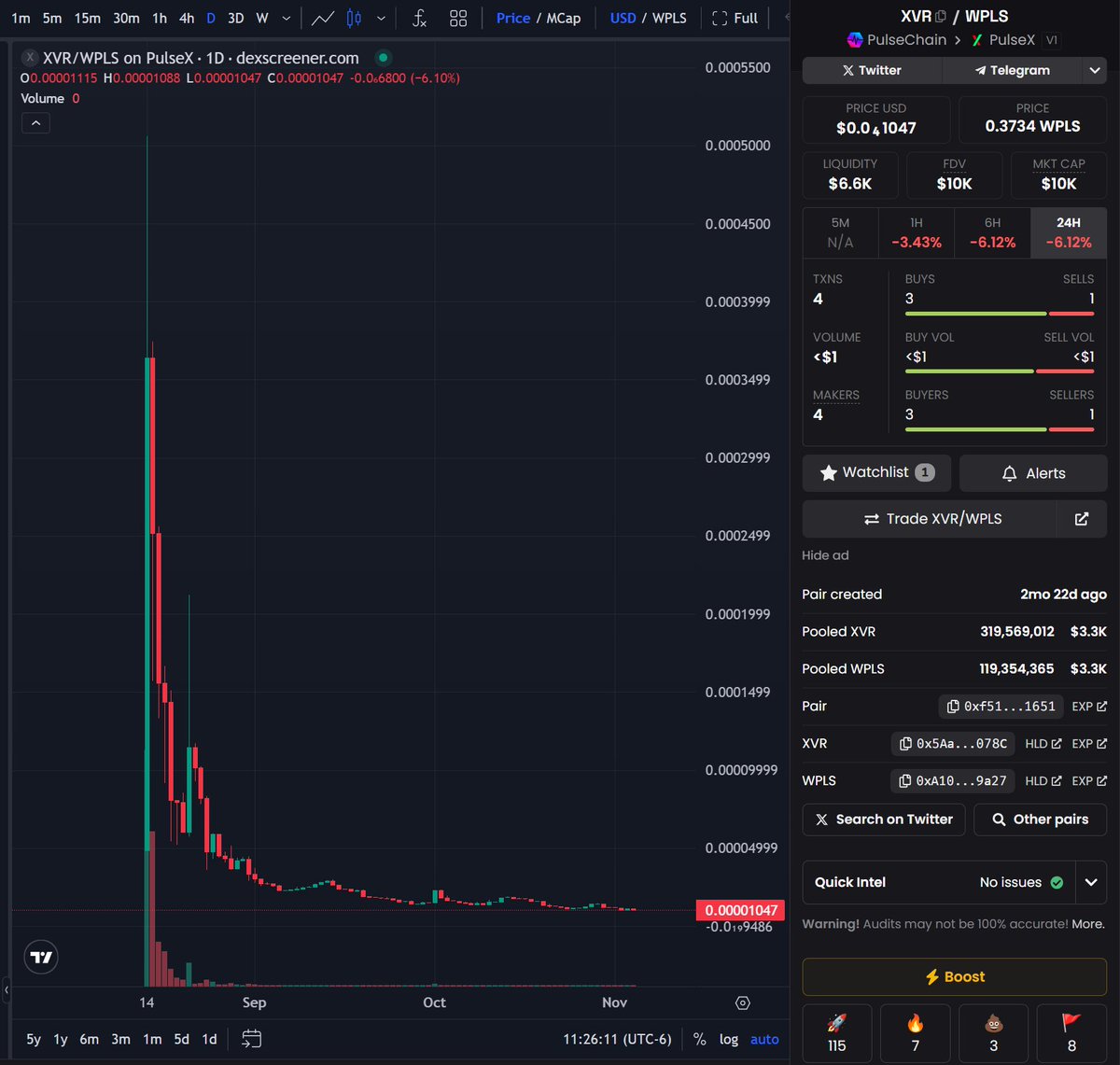
Task: Select the 5M stats tab
Action: pos(840,232)
